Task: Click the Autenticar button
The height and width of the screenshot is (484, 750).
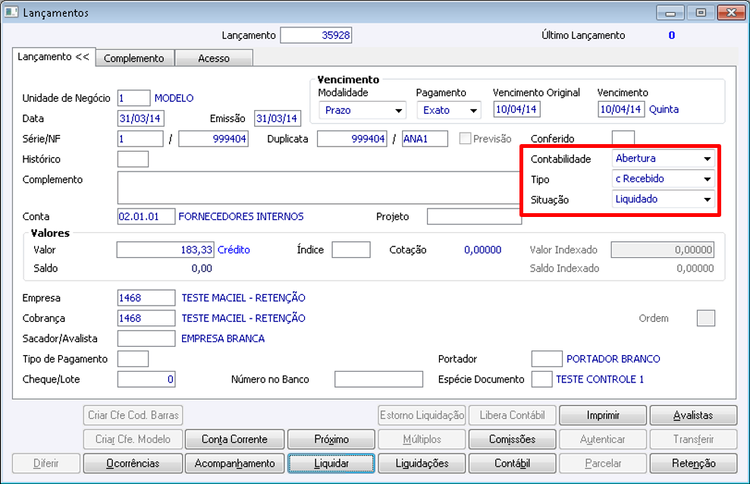Action: click(x=603, y=439)
